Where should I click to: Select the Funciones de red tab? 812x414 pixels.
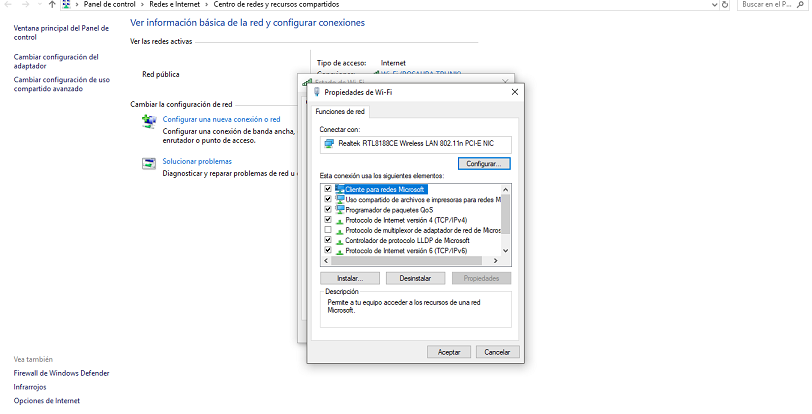340,111
